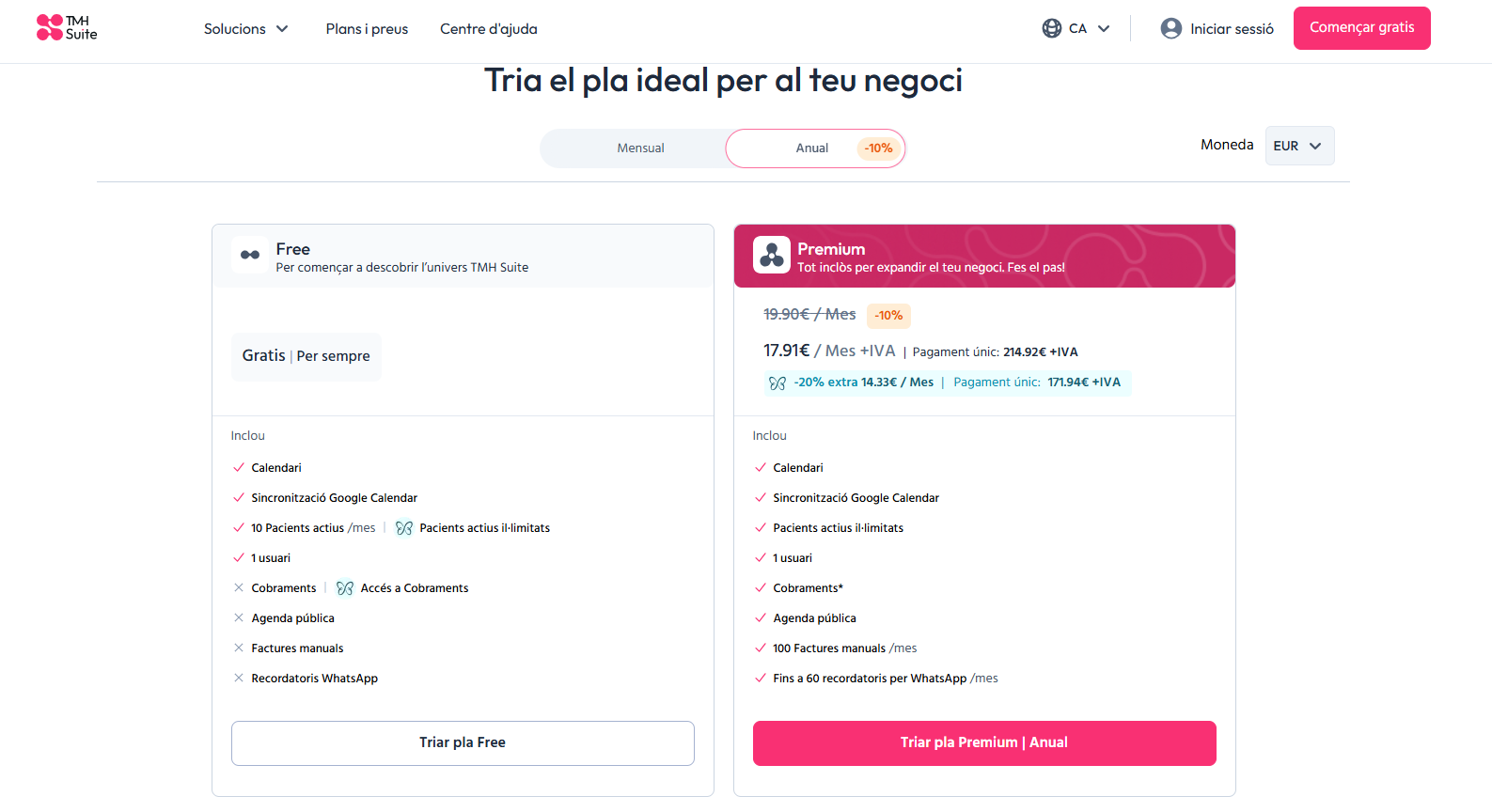This screenshot has width=1492, height=812.
Task: Click the butterfly icon beside -20% extra
Action: 777,383
